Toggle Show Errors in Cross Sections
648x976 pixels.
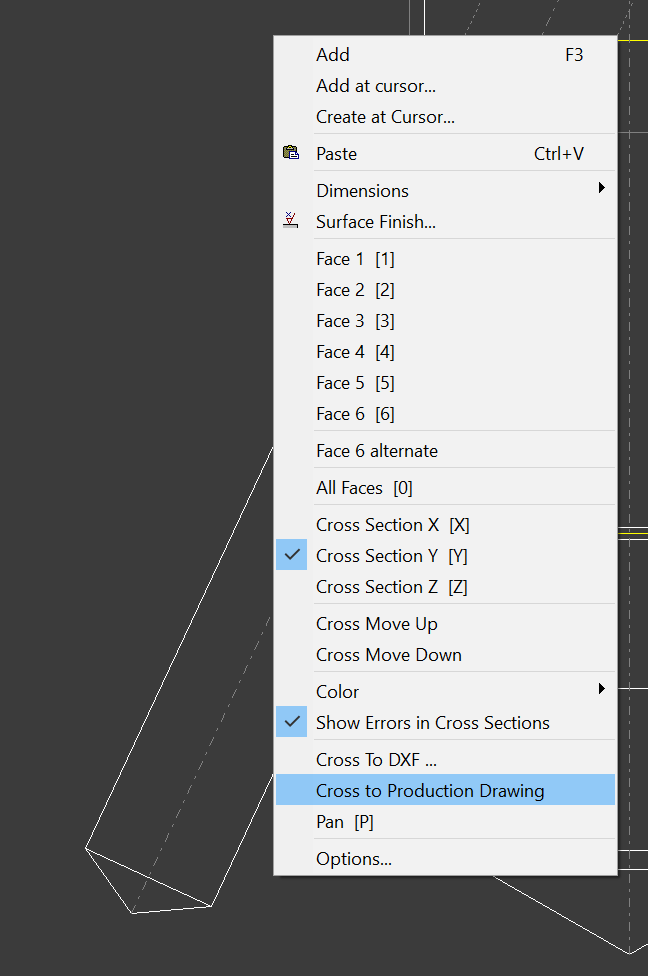point(291,722)
